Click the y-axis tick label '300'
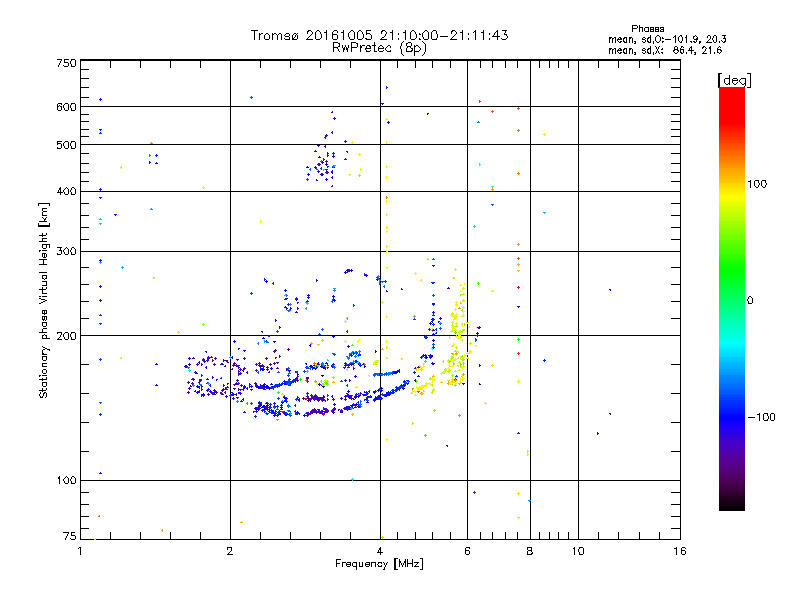800x600 pixels. [67, 252]
